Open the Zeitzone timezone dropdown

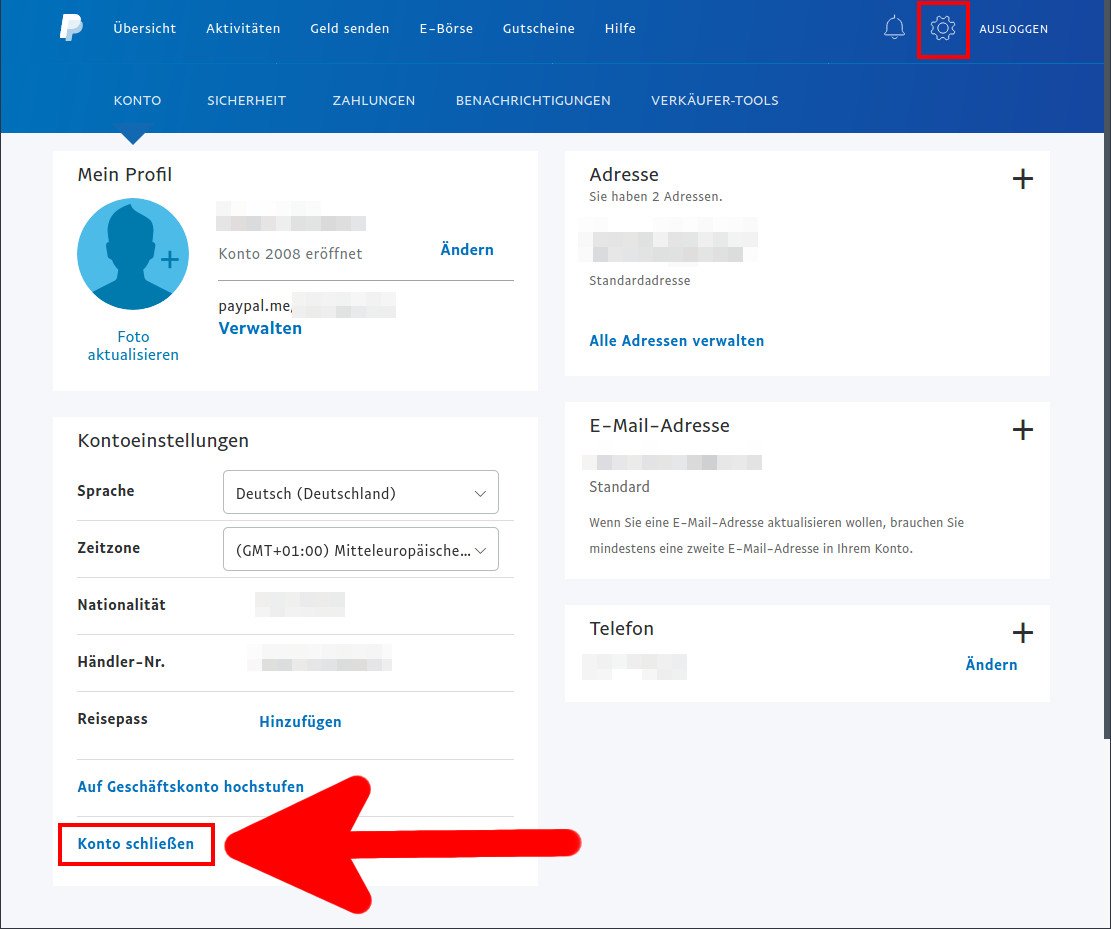(360, 549)
